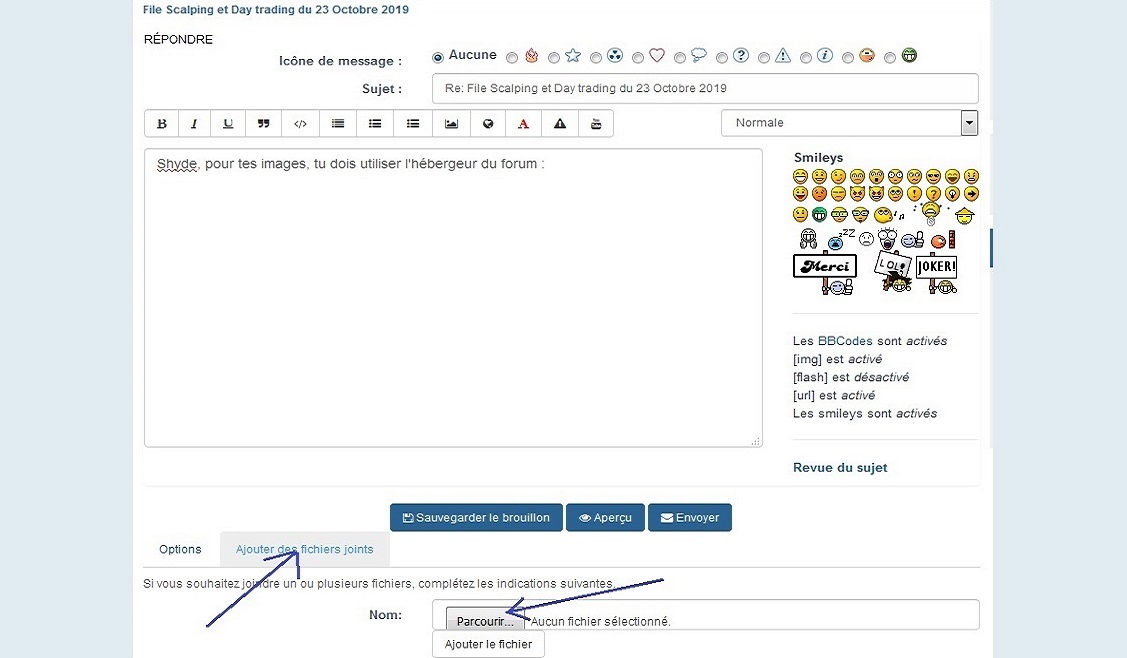Open the Revue du sujet link
The height and width of the screenshot is (658, 1127).
tap(840, 467)
